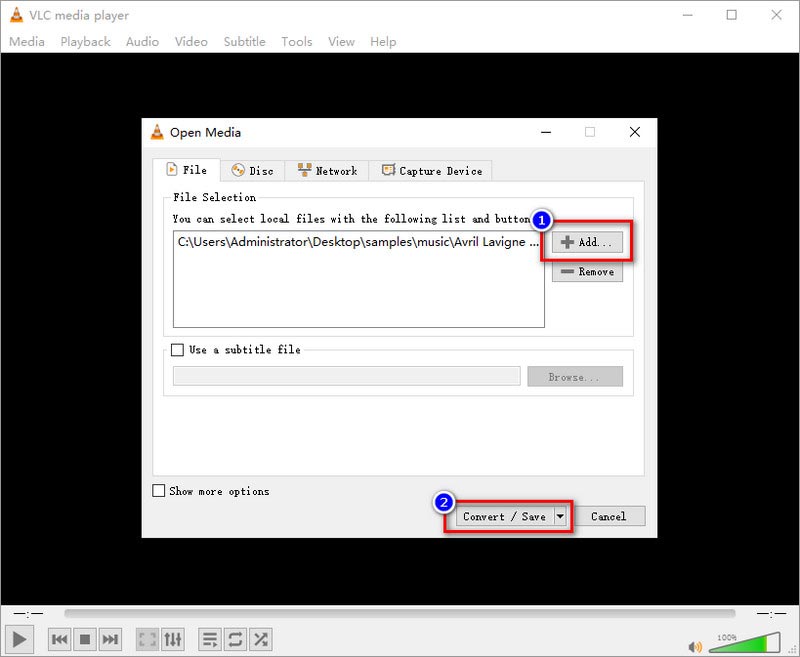Close the VLC media player window
The height and width of the screenshot is (657, 800).
[776, 15]
